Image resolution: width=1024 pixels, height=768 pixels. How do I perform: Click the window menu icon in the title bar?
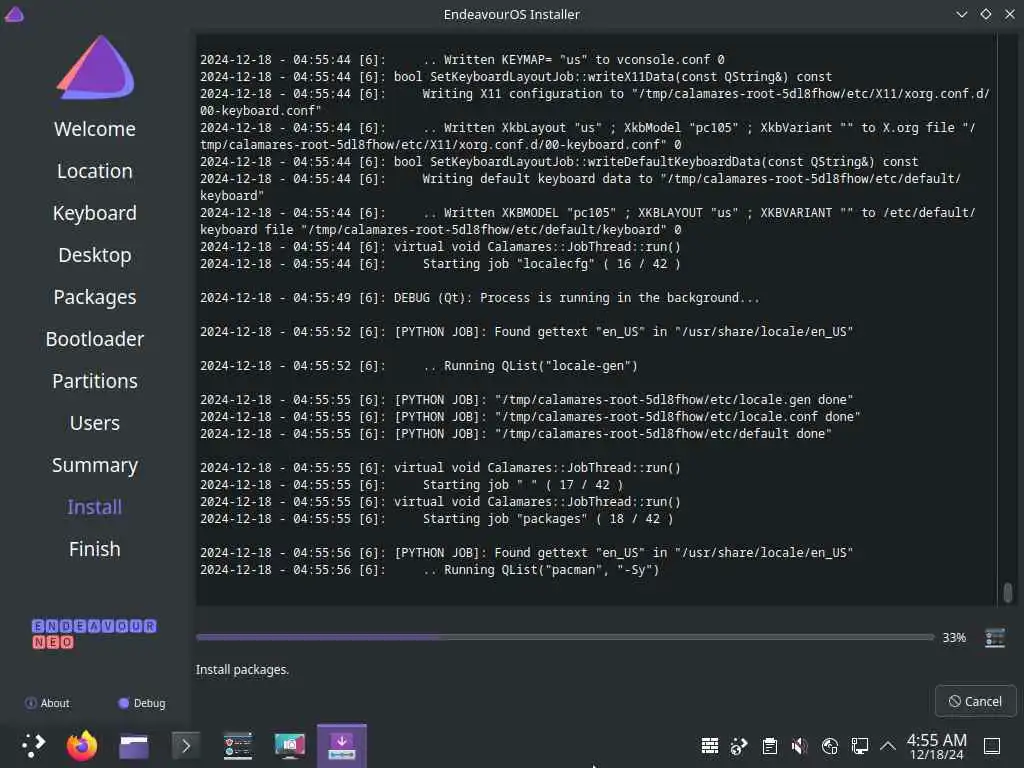pos(14,14)
